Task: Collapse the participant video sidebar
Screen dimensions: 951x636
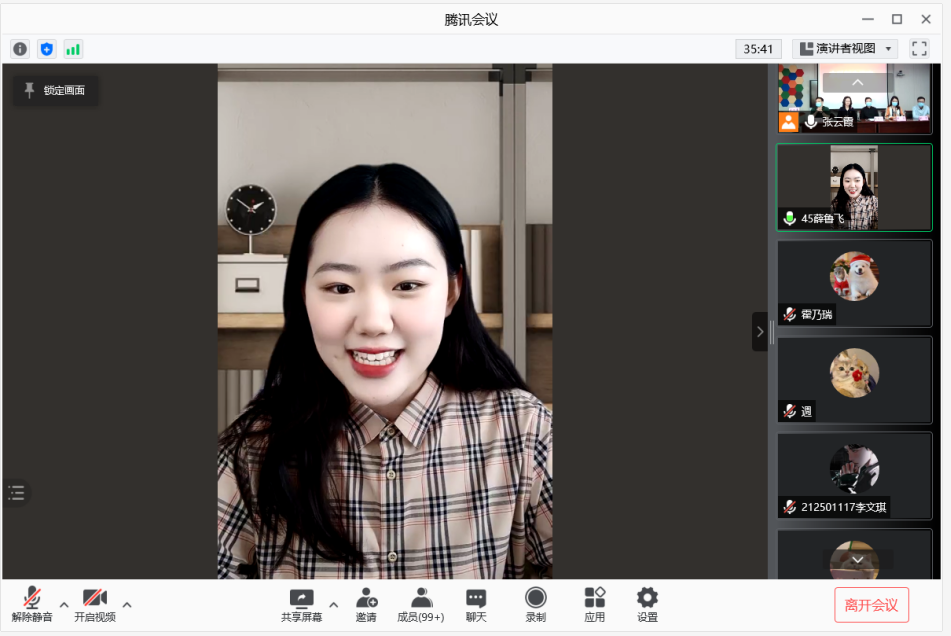Action: coord(760,331)
